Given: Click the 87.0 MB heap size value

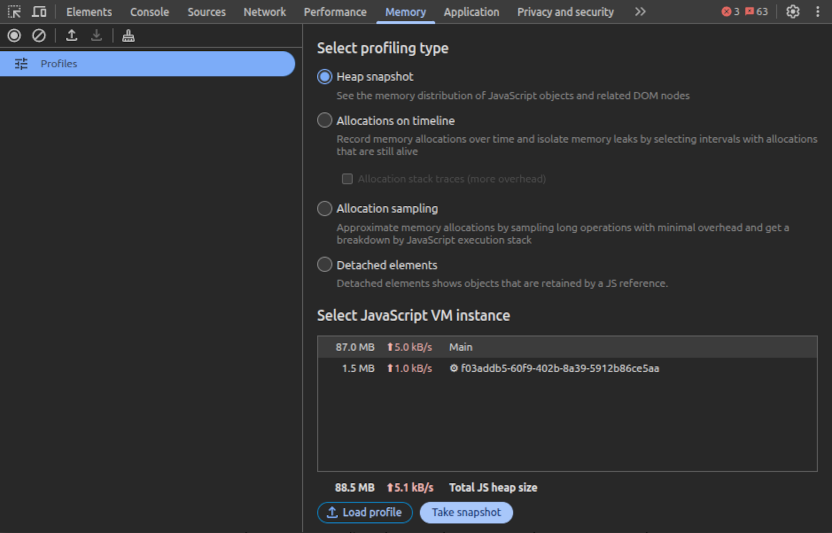Looking at the screenshot, I should point(355,347).
